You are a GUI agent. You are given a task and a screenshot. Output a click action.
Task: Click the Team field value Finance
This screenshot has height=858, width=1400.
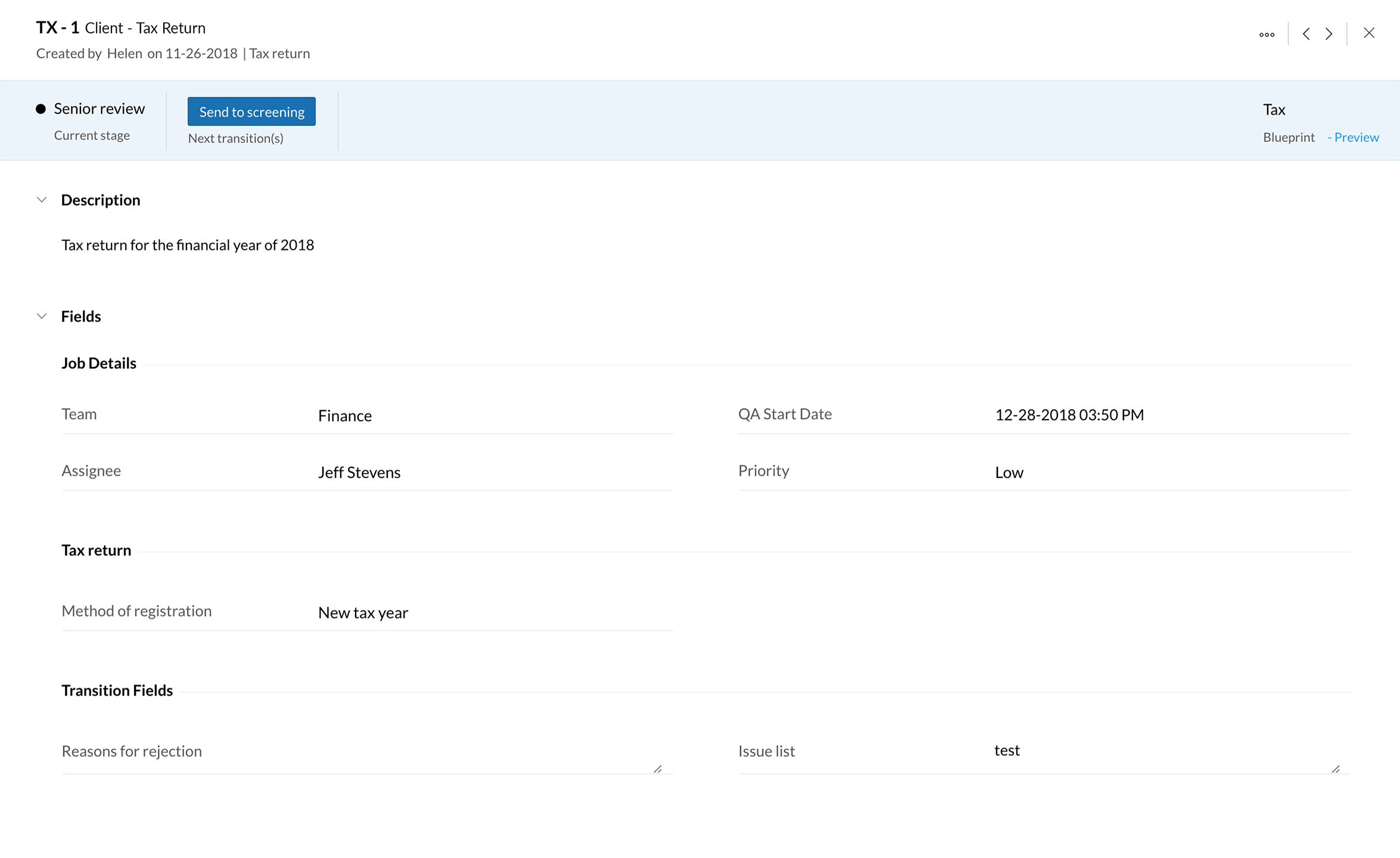coord(345,416)
